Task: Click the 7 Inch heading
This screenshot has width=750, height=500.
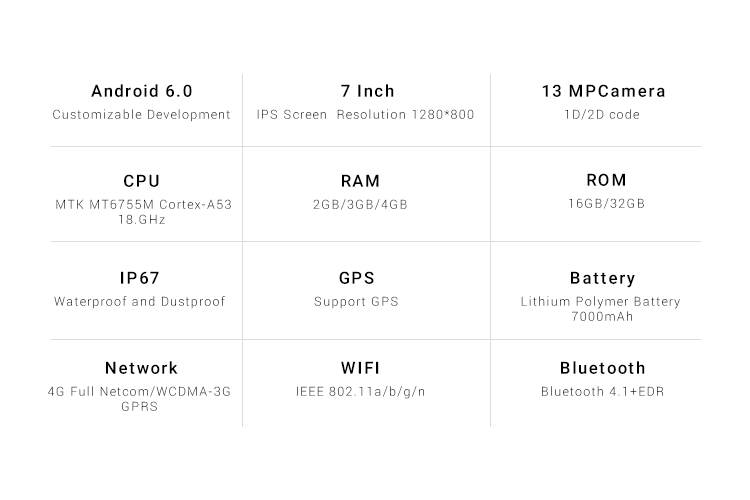Action: tap(367, 91)
